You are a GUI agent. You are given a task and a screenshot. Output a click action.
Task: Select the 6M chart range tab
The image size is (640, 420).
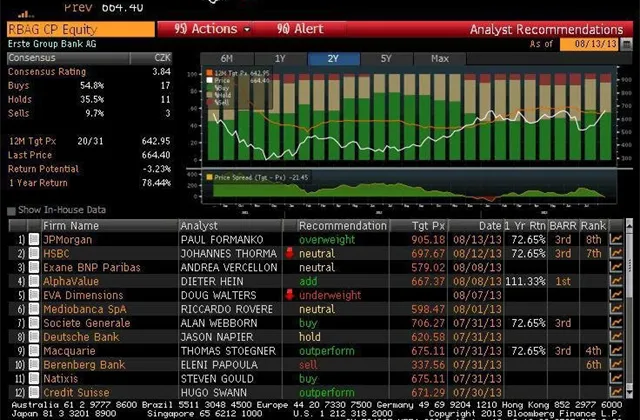[x=227, y=59]
